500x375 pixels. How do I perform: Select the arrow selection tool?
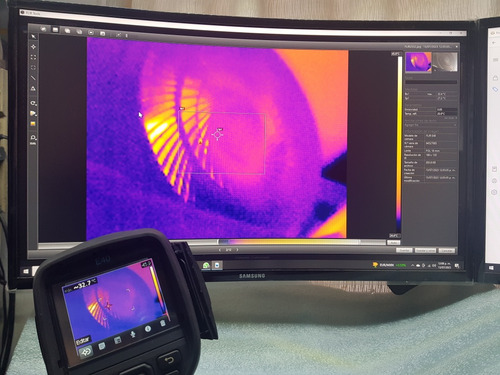(x=33, y=36)
